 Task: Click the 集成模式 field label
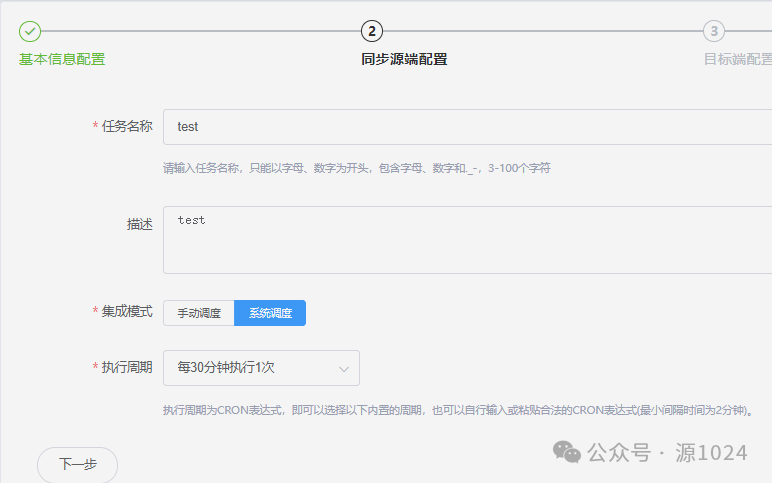(x=127, y=312)
